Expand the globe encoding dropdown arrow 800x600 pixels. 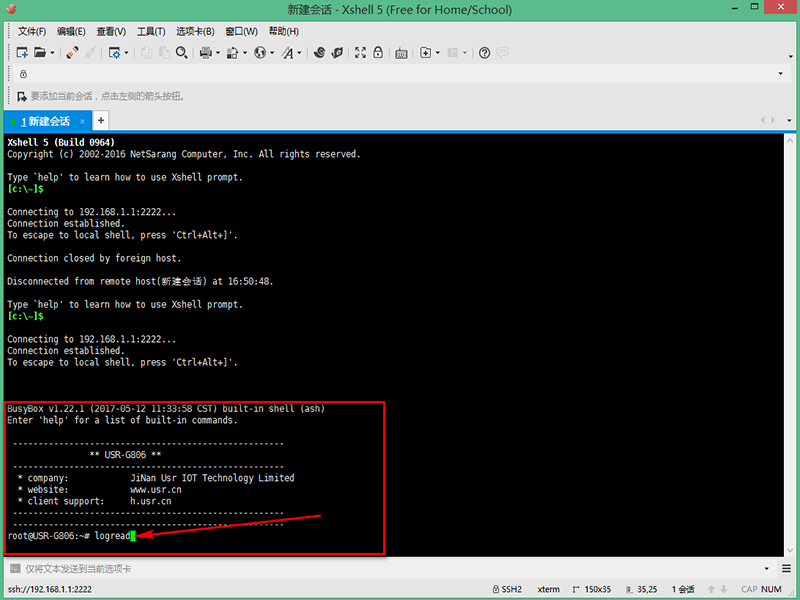pyautogui.click(x=272, y=53)
